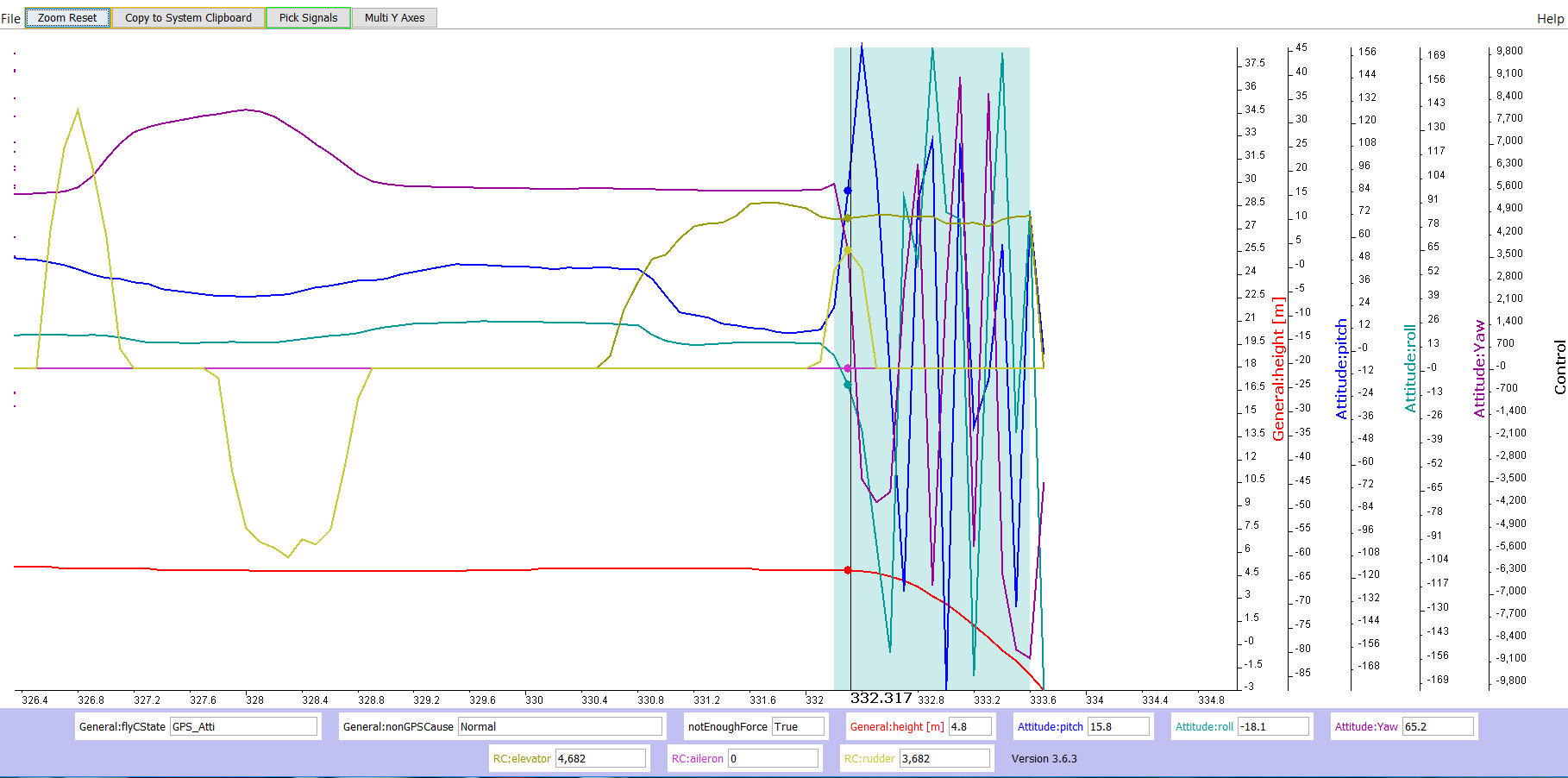The width and height of the screenshot is (1568, 778).
Task: Open the File menu
Action: 10,18
